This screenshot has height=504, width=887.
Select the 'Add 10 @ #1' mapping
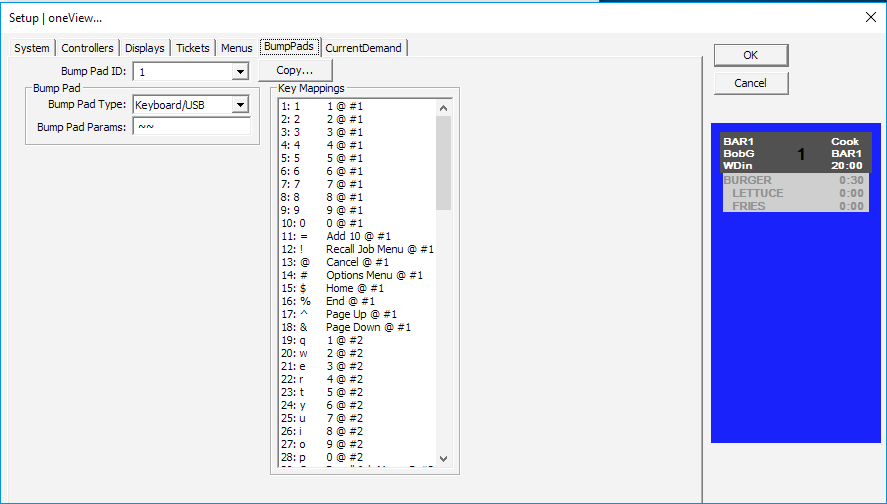358,236
